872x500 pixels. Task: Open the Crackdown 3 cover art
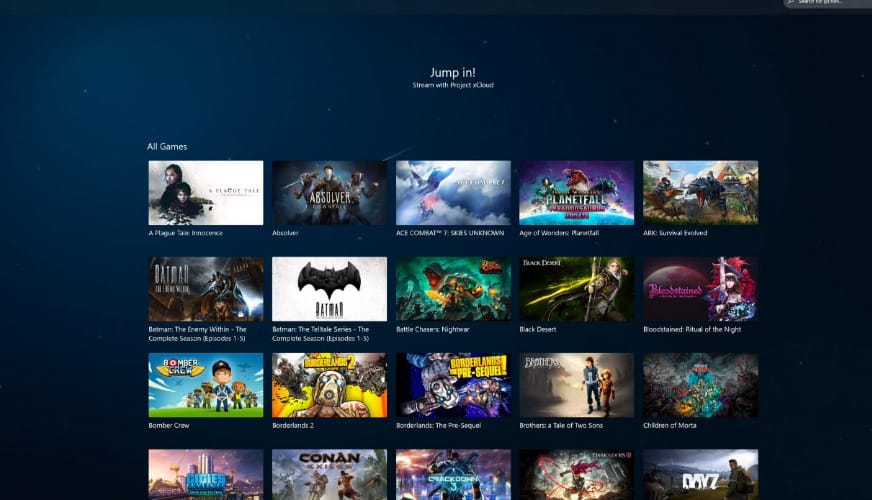(x=453, y=474)
